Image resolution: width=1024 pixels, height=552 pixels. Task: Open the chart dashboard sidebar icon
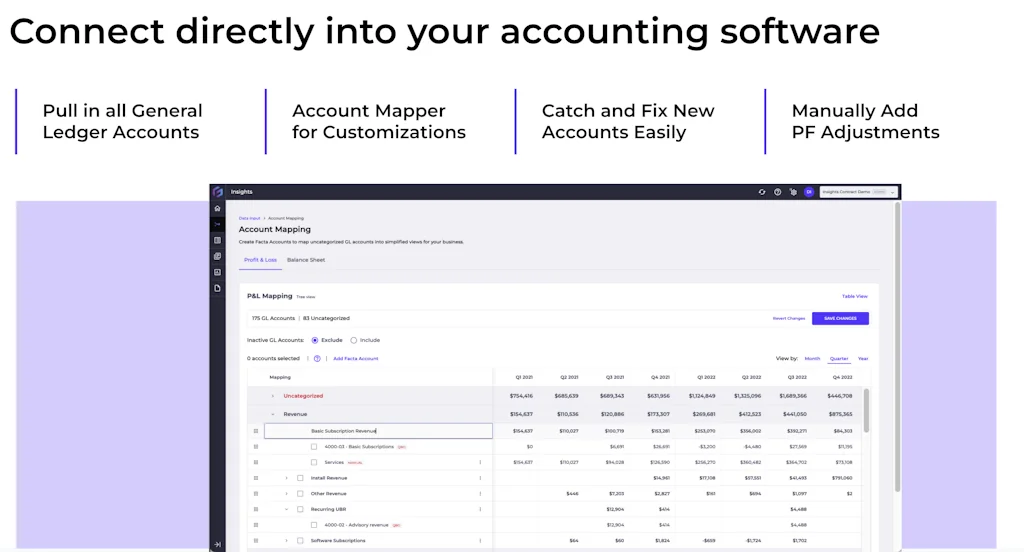[x=217, y=272]
